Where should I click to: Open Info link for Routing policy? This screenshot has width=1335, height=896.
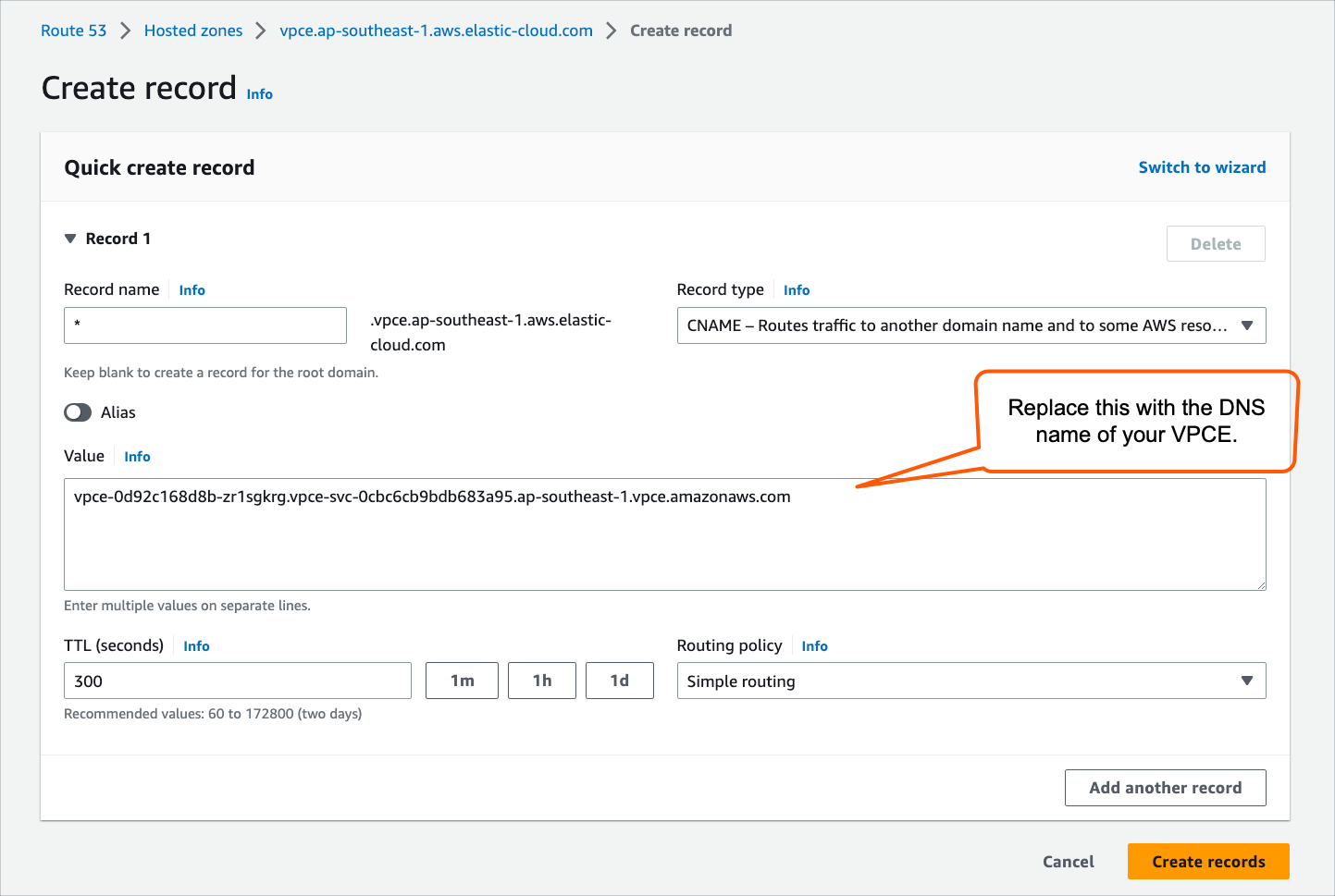point(814,646)
